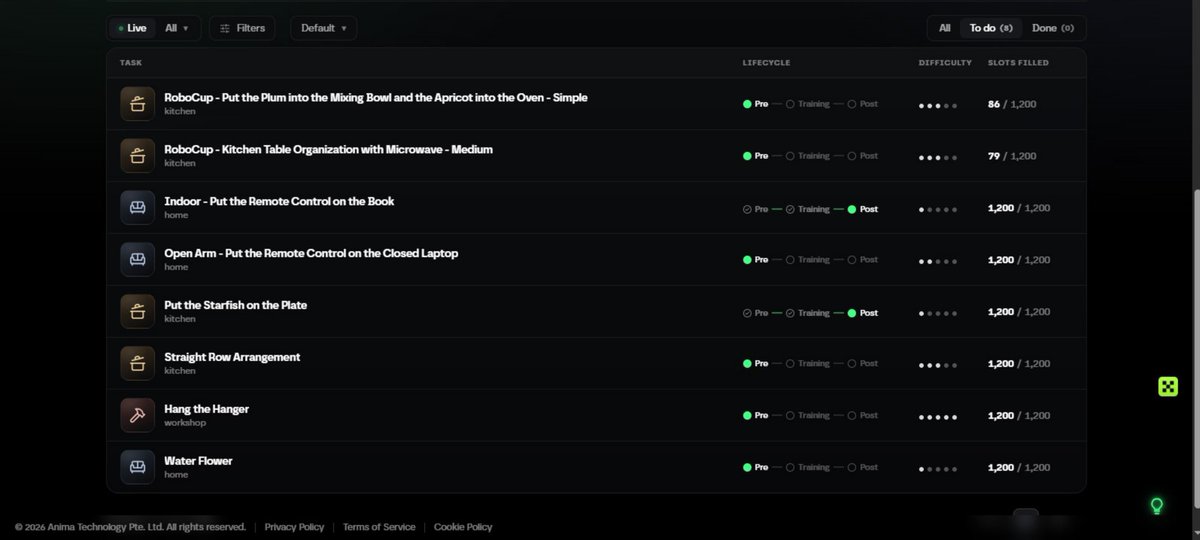Click the Post stage in Water Flower row
The image size is (1200, 540).
pos(862,467)
